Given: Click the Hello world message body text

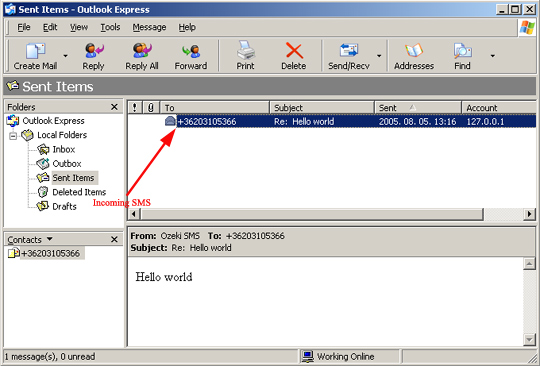Looking at the screenshot, I should pos(164,277).
